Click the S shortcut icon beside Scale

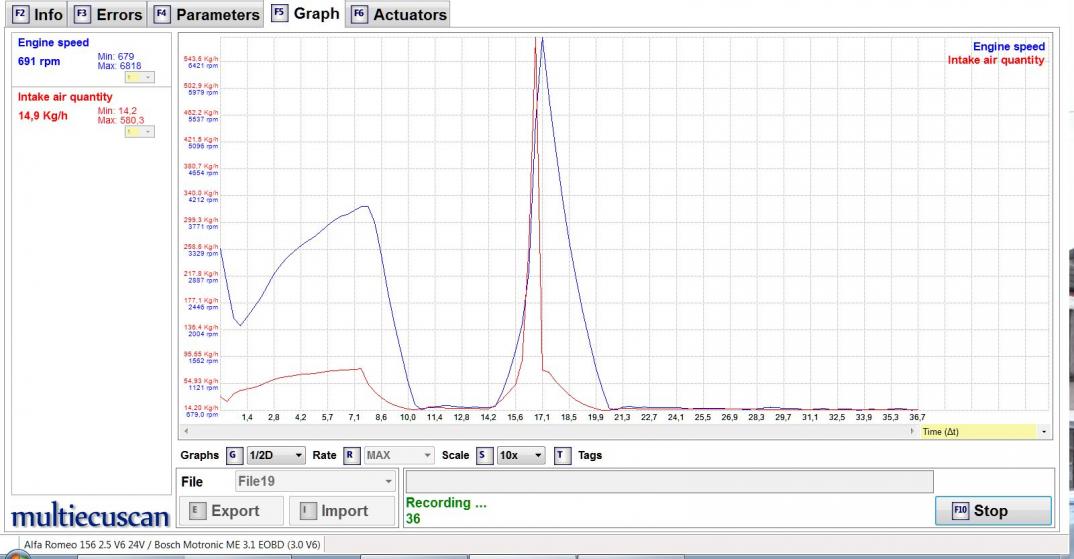coord(484,455)
